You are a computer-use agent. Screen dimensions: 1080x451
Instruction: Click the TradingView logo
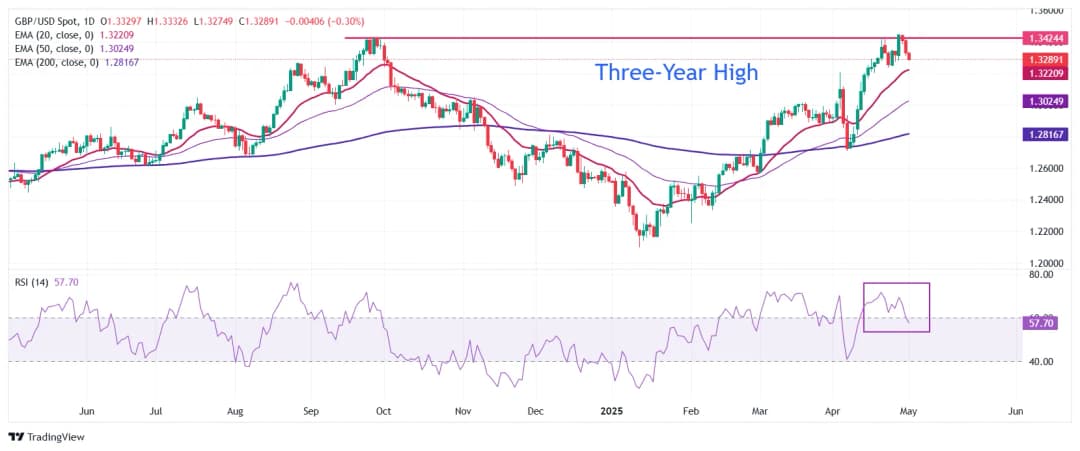click(50, 437)
